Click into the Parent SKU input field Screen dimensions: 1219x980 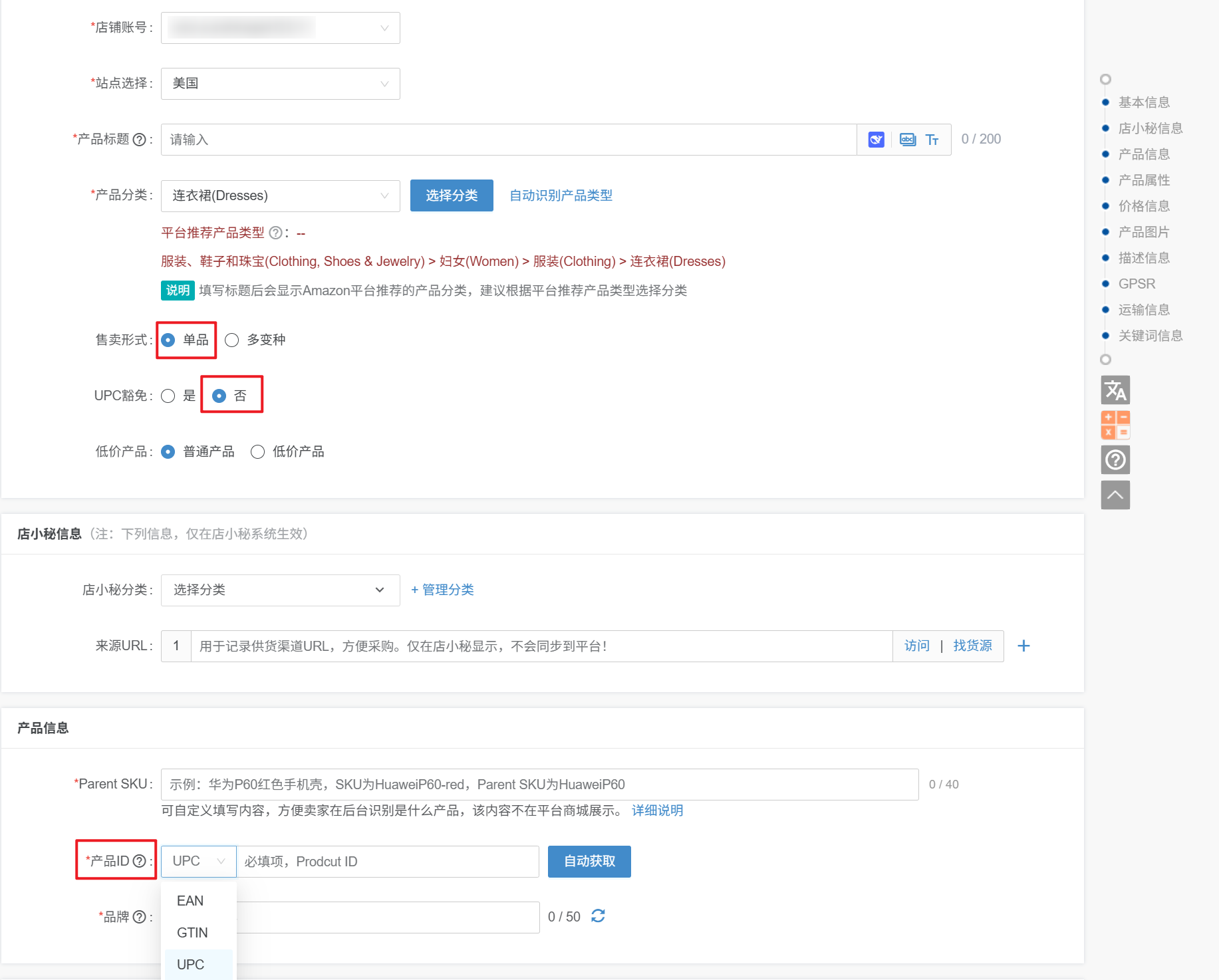tap(539, 785)
